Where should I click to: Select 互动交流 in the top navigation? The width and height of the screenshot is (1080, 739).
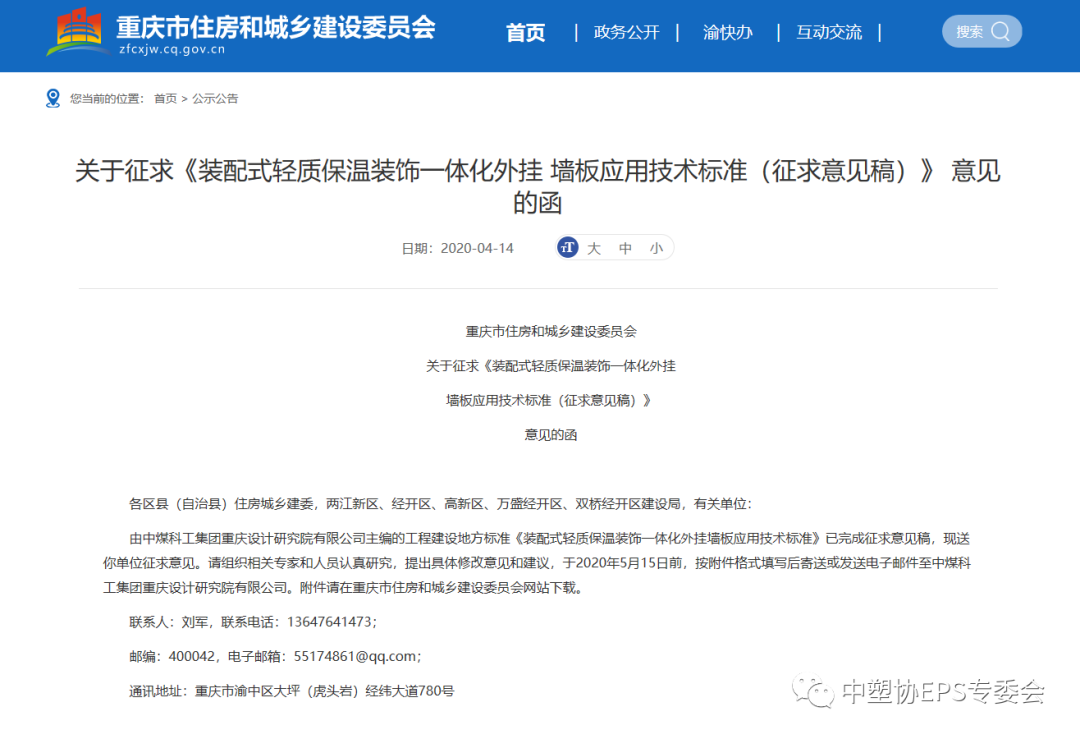(828, 33)
